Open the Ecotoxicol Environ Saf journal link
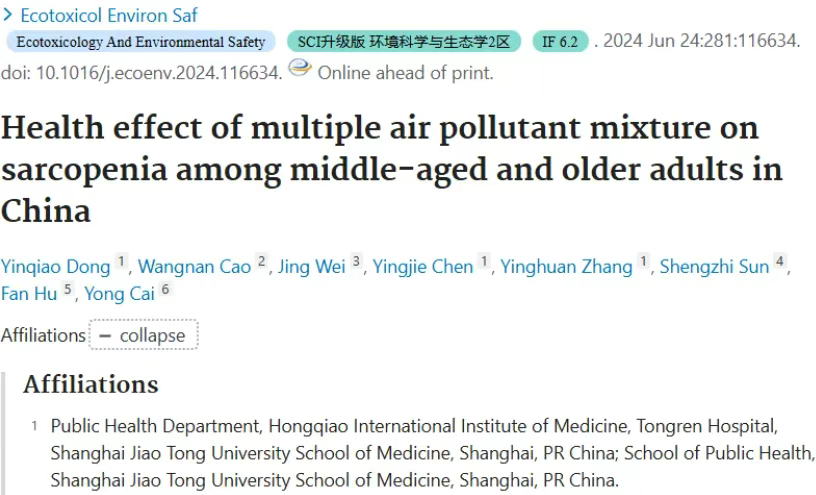816x495 pixels. (109, 15)
